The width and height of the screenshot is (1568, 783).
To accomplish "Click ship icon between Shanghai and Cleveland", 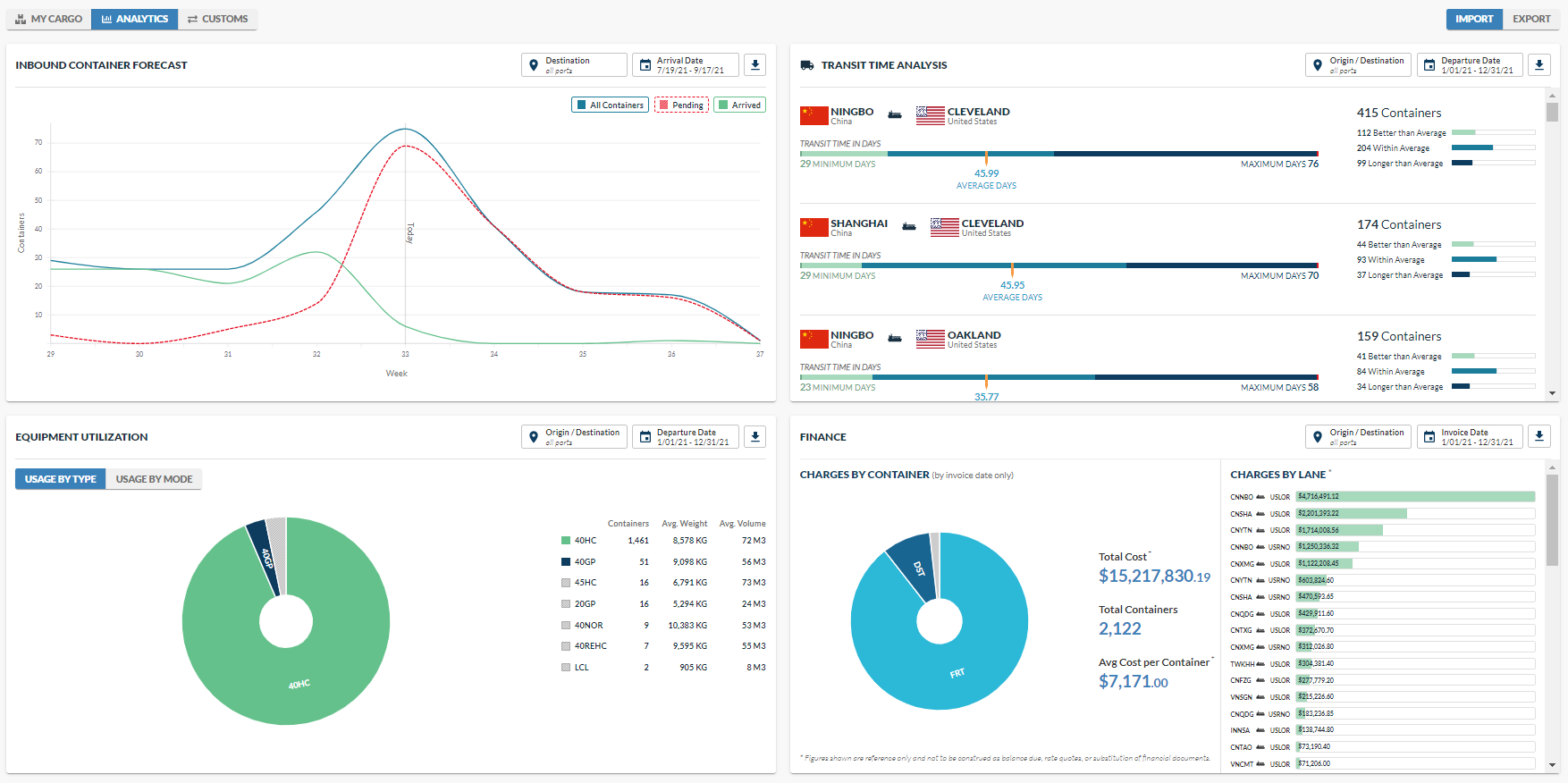I will pos(909,227).
